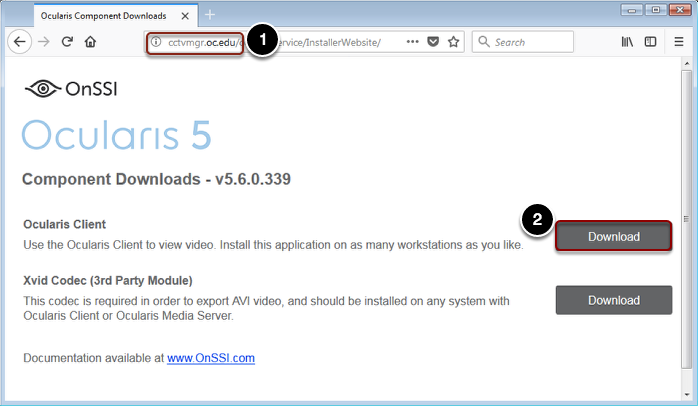The height and width of the screenshot is (406, 698).
Task: Minimize the browser window
Action: pos(632,10)
